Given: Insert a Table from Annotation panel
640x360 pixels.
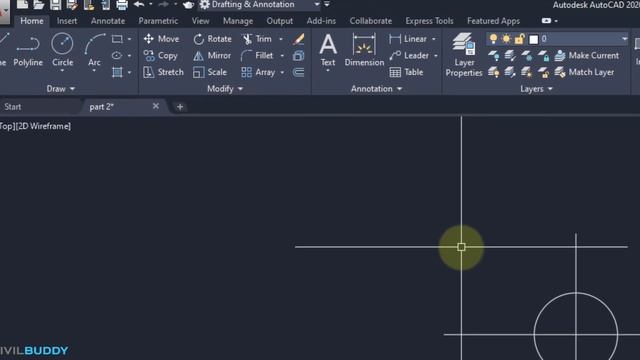Looking at the screenshot, I should 406,72.
